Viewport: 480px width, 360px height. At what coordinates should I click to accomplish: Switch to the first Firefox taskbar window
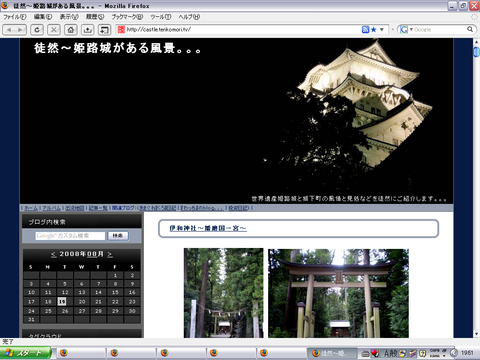80,353
